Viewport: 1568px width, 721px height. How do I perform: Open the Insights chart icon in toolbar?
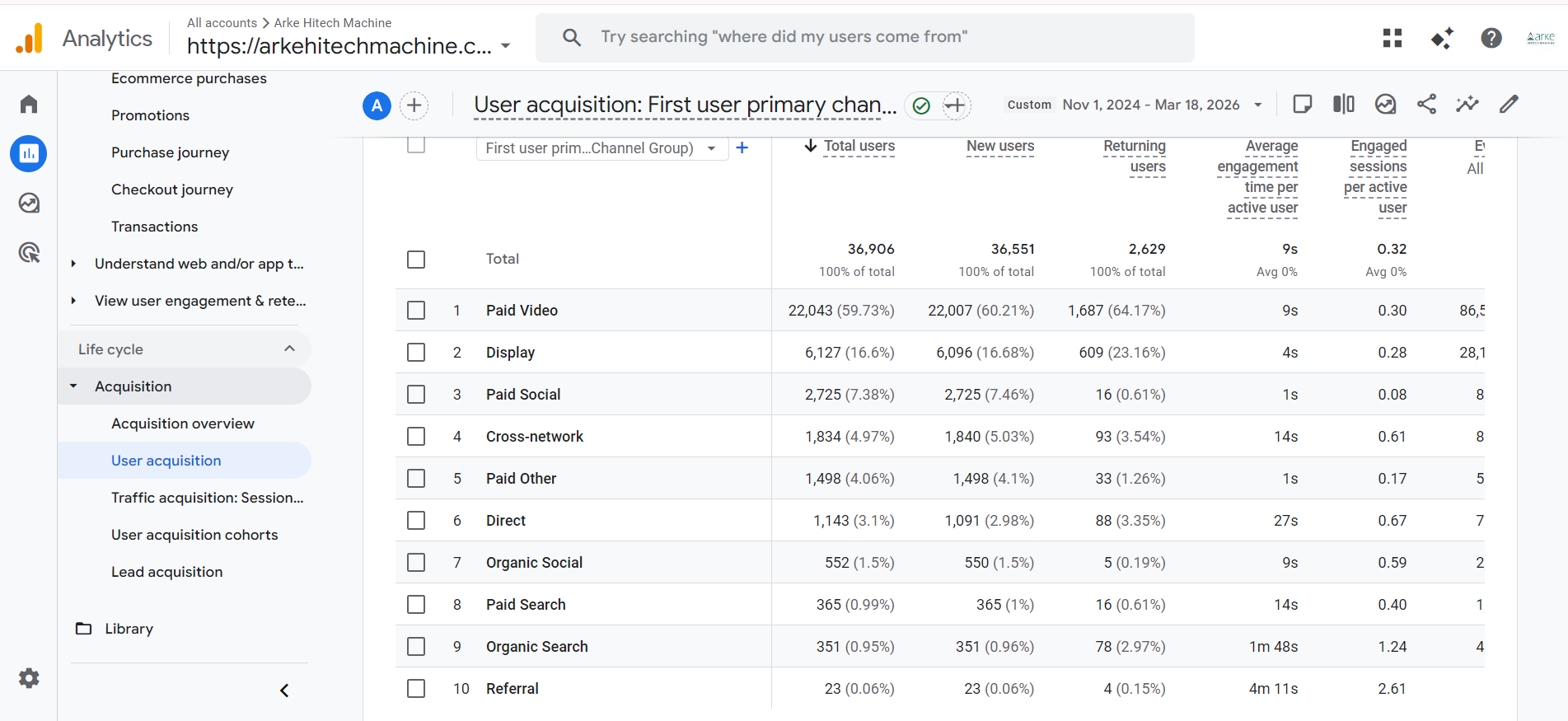1386,104
